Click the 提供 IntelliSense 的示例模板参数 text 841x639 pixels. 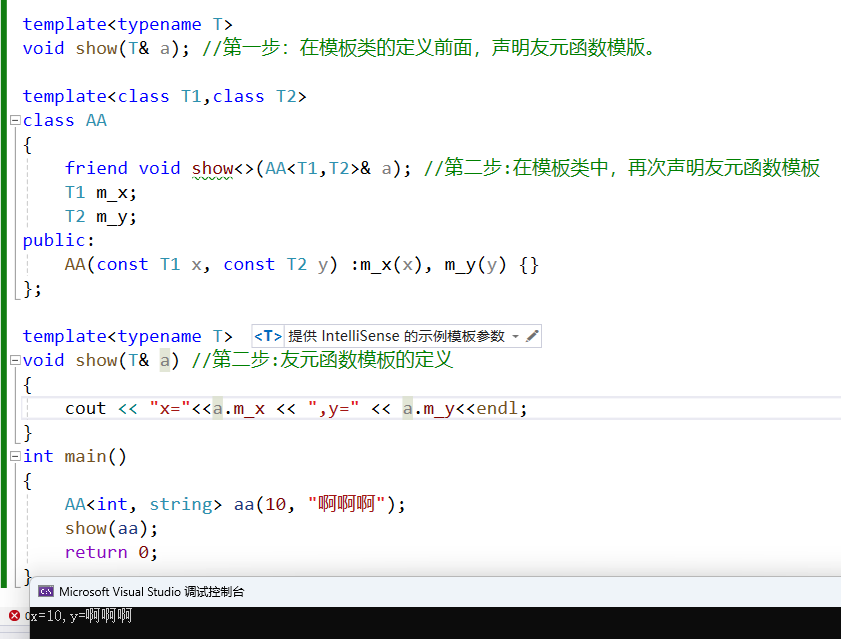pos(396,336)
